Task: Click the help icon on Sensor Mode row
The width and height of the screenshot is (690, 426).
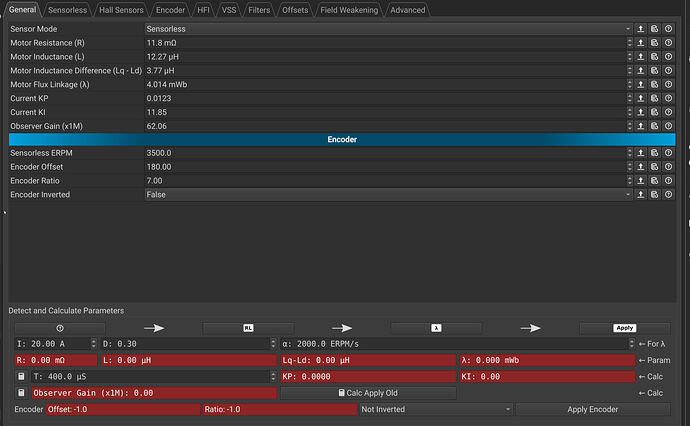Action: pyautogui.click(x=668, y=29)
